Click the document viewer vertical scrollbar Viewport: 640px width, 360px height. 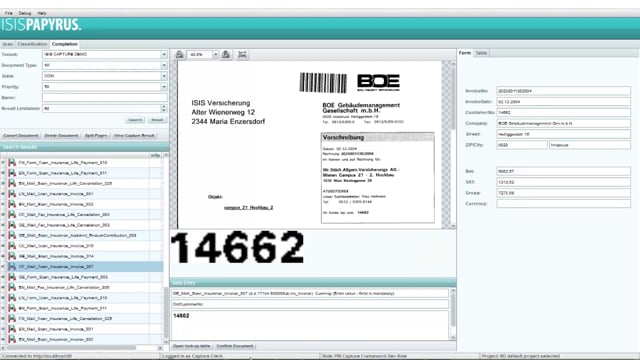[453, 144]
